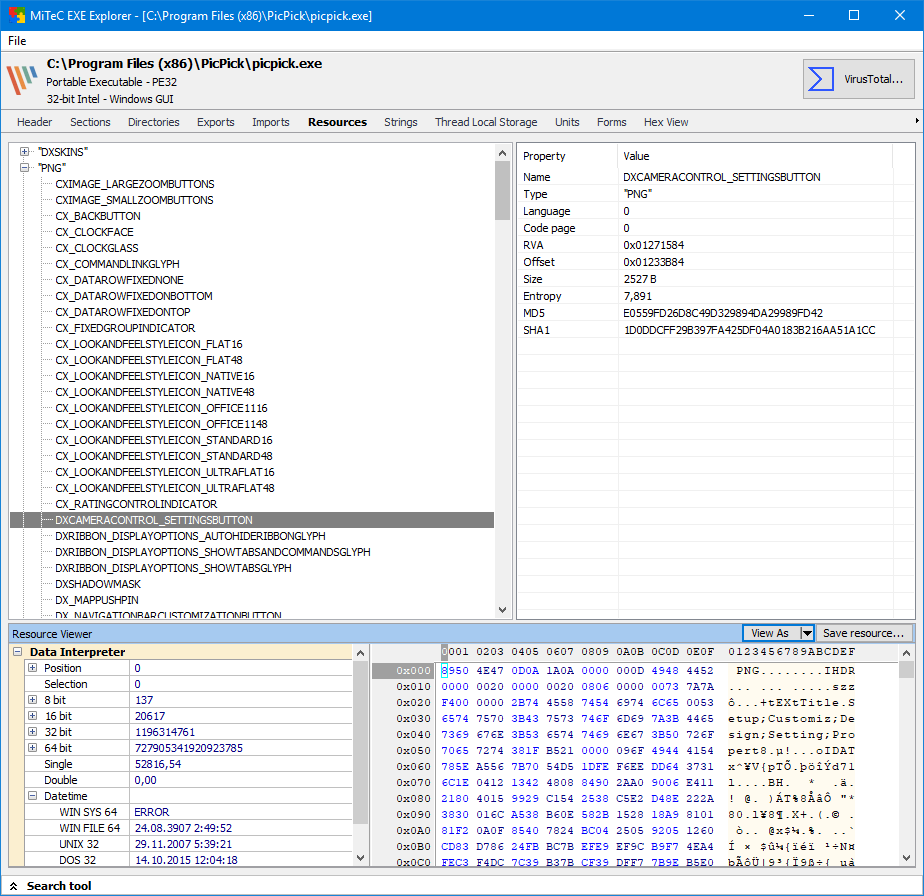Expand the Position row
The width and height of the screenshot is (924, 896).
pyautogui.click(x=32, y=668)
